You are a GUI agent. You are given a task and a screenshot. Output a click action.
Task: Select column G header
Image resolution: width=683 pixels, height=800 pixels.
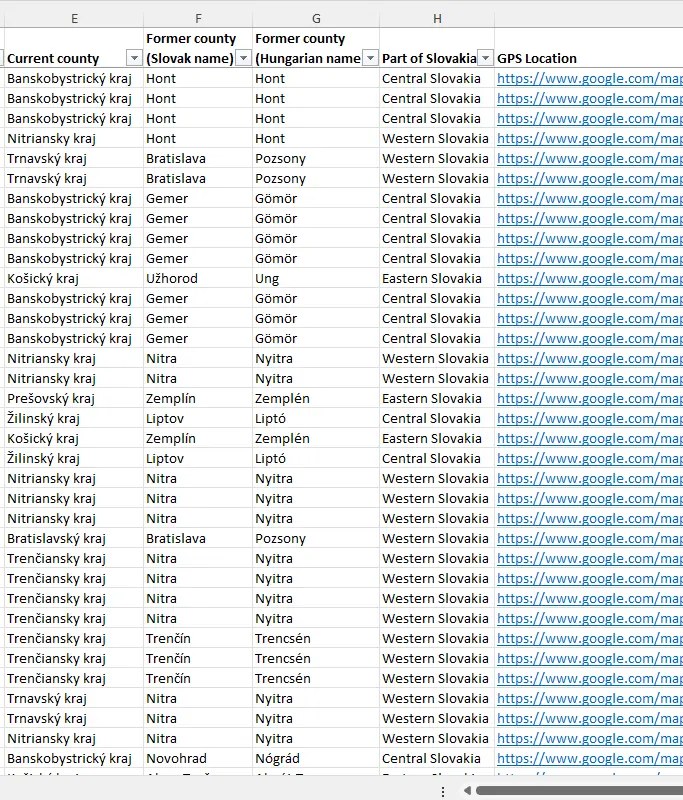pyautogui.click(x=316, y=18)
